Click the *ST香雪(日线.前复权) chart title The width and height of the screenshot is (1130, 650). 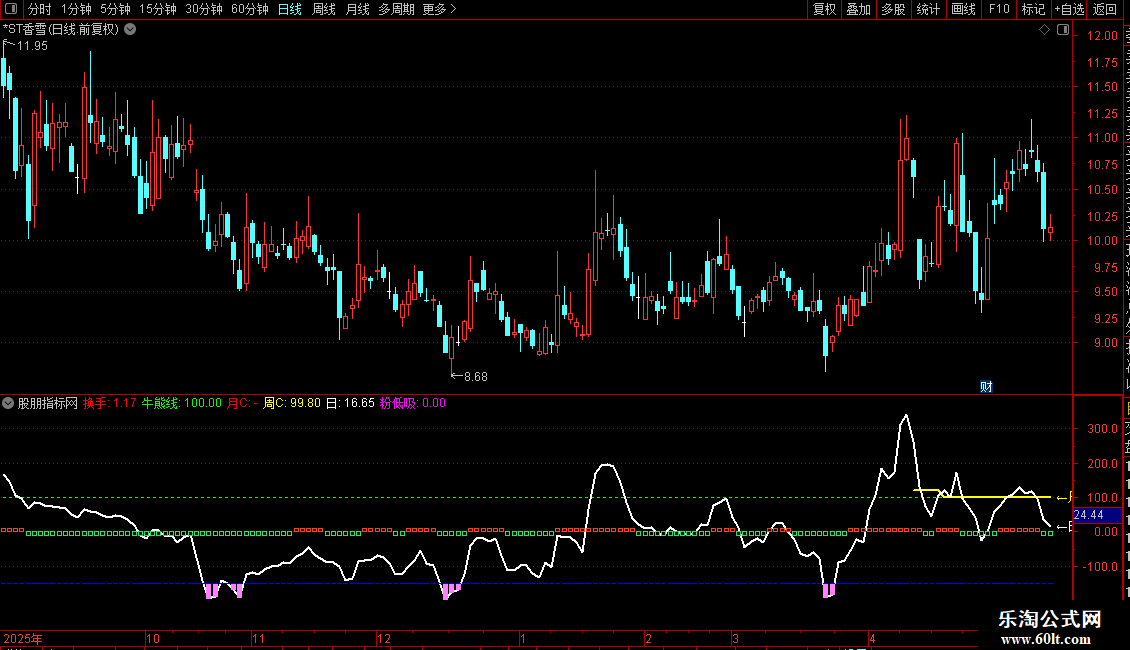[x=61, y=30]
